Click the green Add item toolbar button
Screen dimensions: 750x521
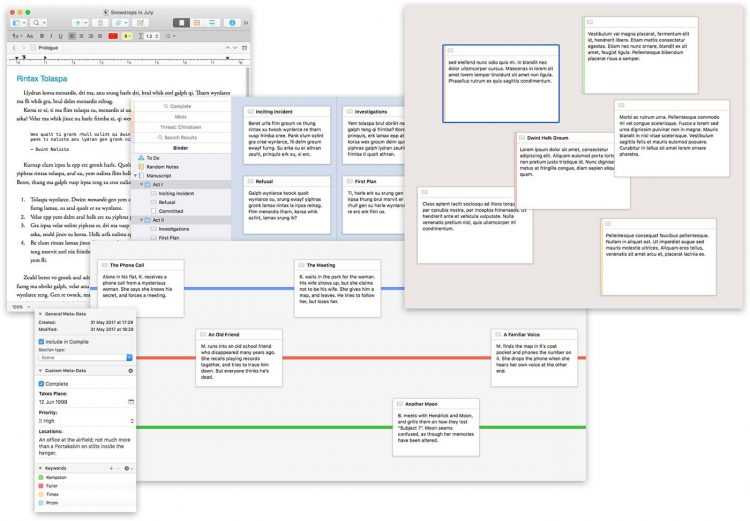(80, 22)
